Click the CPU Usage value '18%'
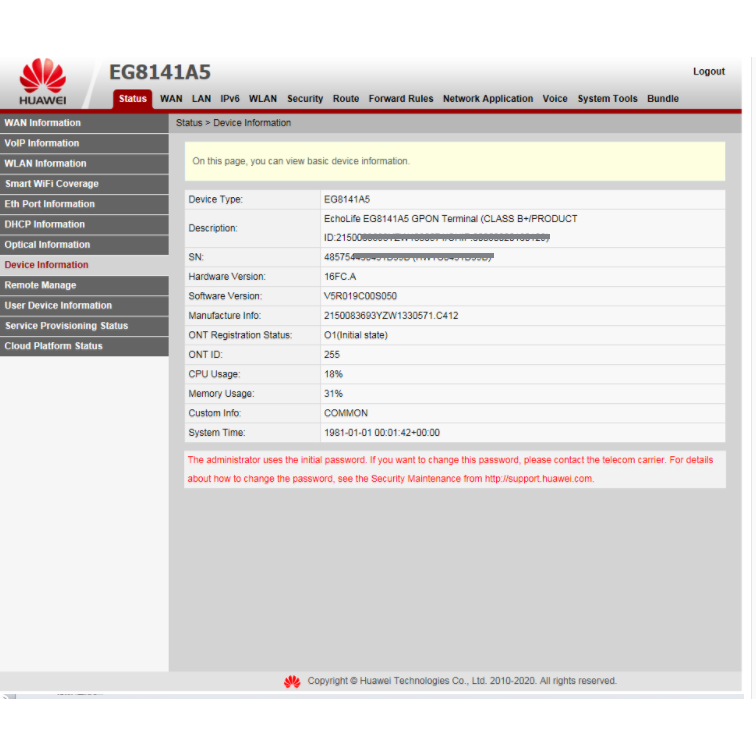 click(x=333, y=374)
